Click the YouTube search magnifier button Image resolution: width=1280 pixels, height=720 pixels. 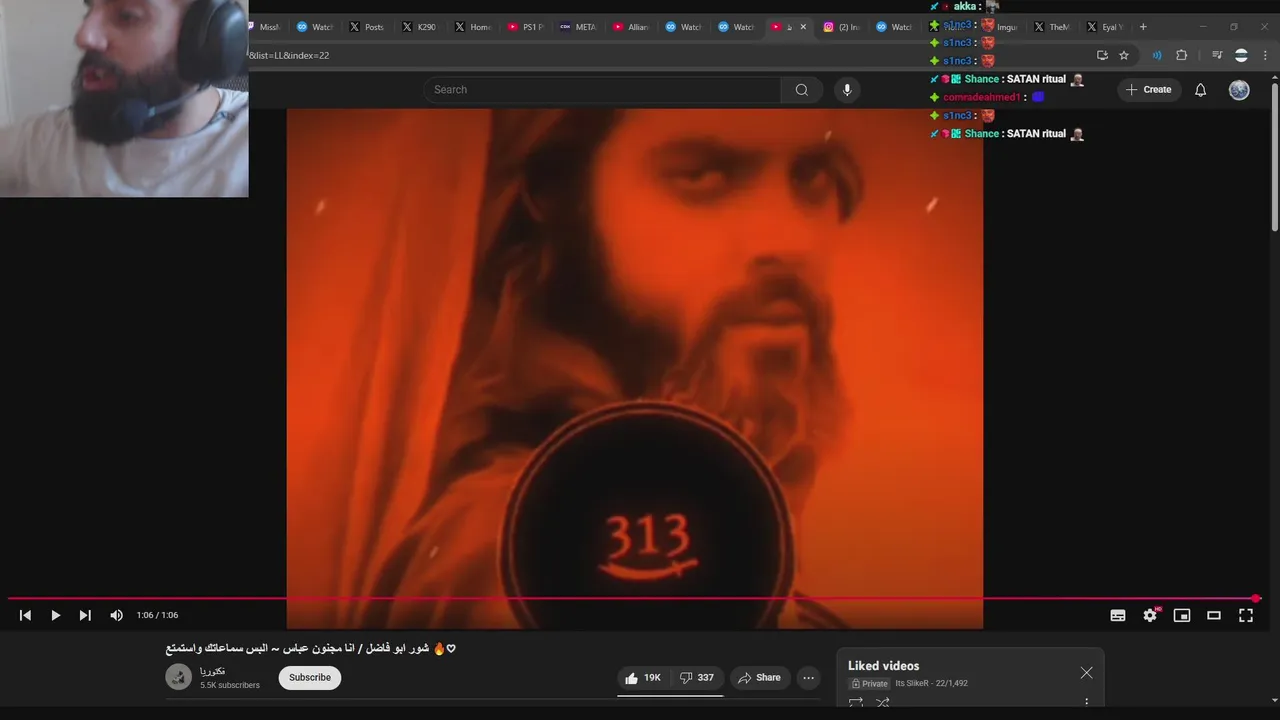pyautogui.click(x=802, y=90)
